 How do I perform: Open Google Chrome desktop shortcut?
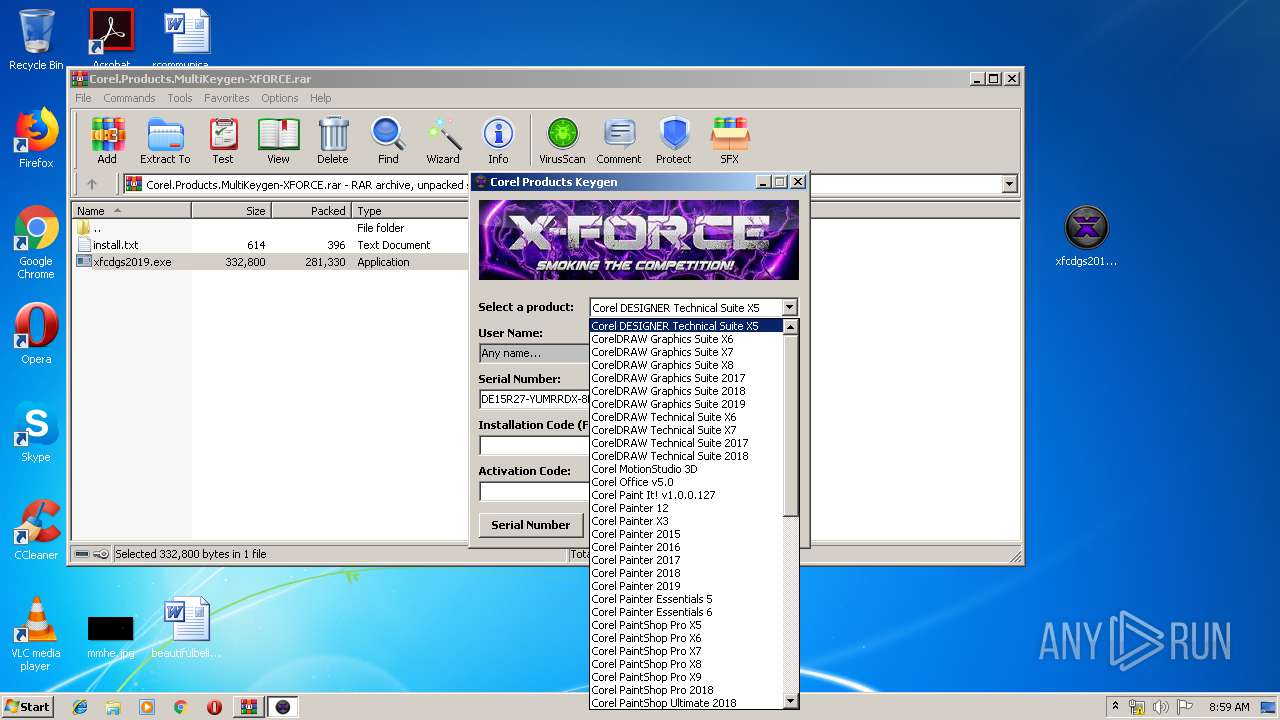[x=36, y=242]
